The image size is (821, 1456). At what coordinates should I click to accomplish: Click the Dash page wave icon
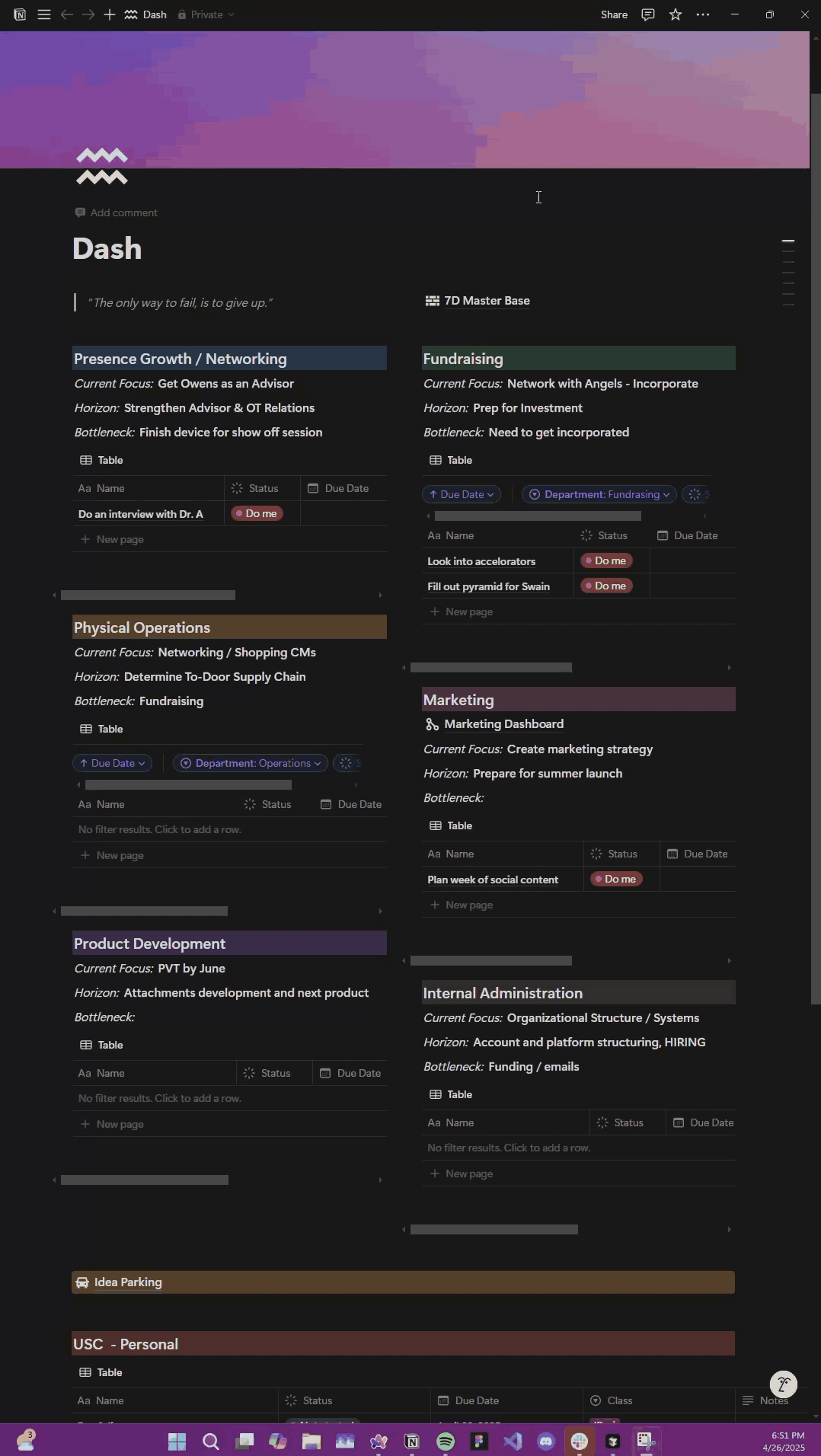[101, 167]
